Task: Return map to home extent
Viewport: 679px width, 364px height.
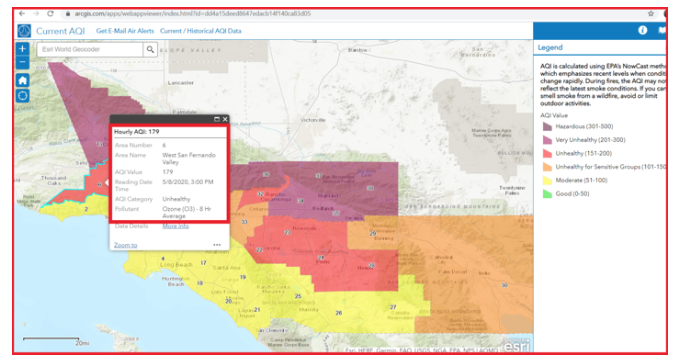Action: (x=23, y=80)
